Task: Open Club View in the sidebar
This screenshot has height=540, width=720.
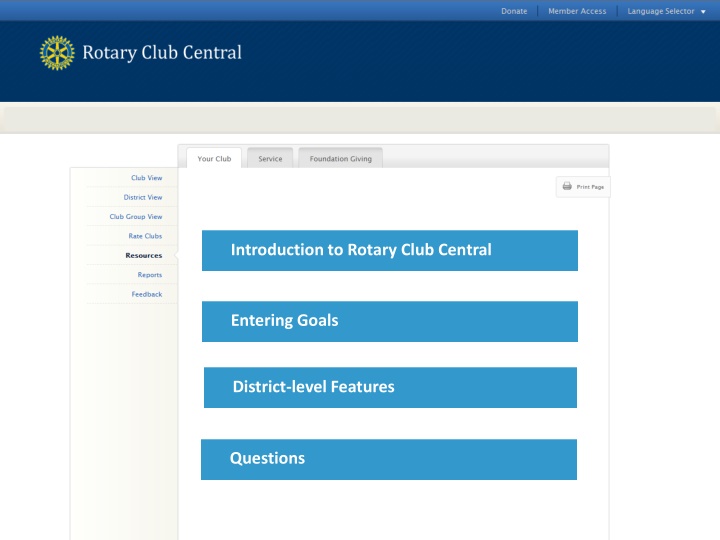Action: pyautogui.click(x=146, y=178)
